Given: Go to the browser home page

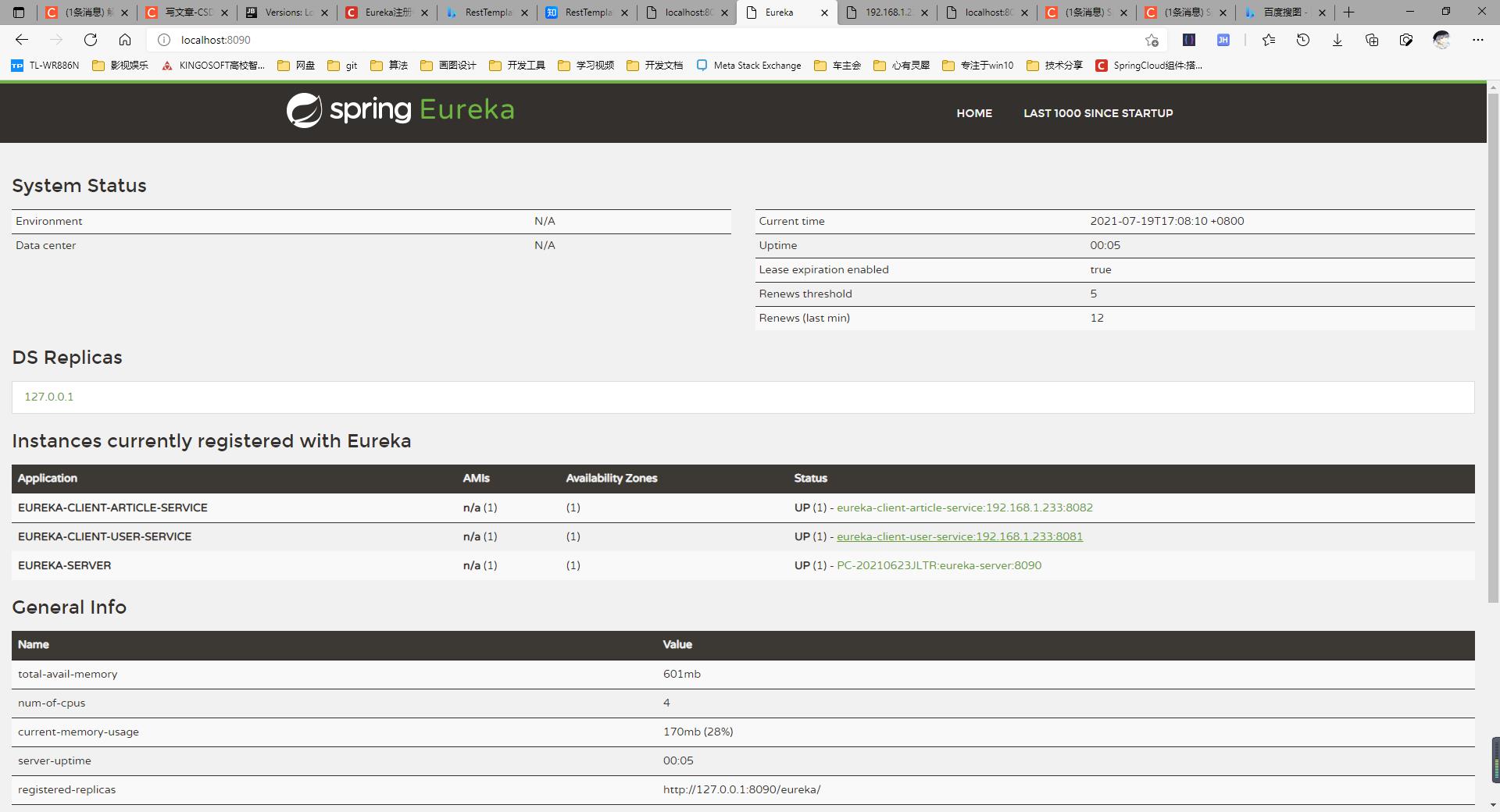Looking at the screenshot, I should tap(125, 40).
